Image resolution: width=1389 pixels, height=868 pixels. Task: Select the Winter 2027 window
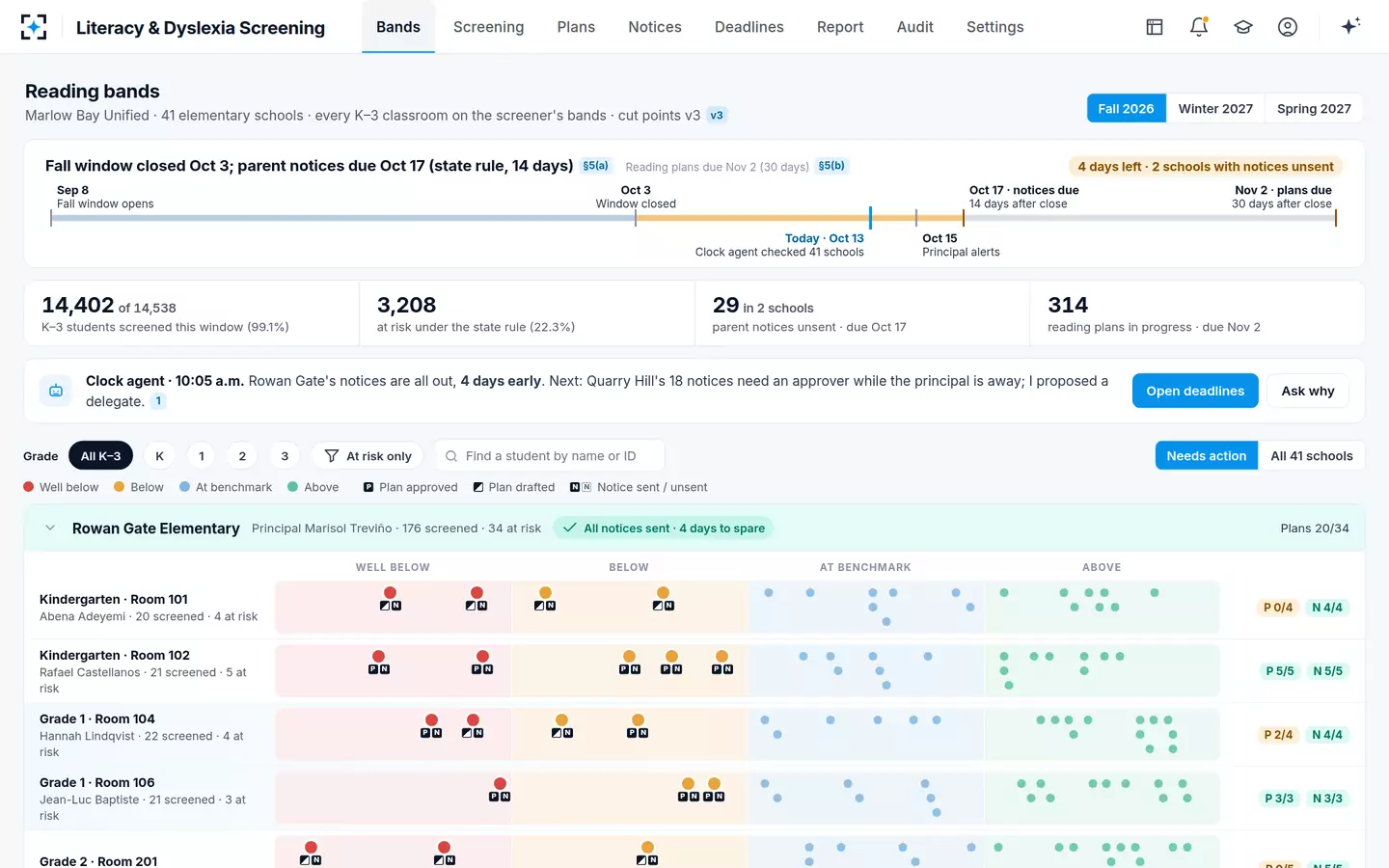pyautogui.click(x=1215, y=108)
